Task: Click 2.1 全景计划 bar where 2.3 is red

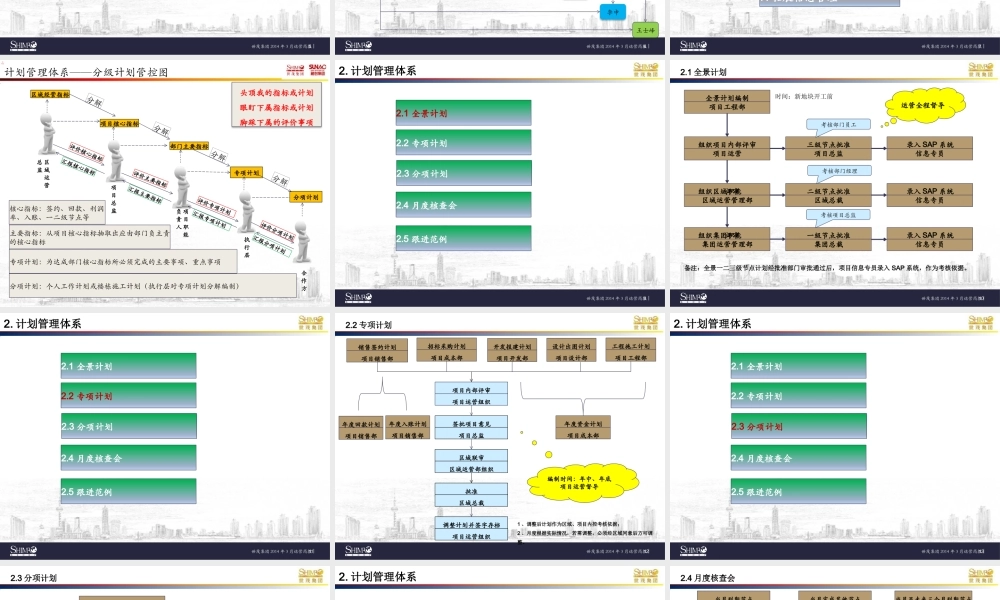Action: click(798, 366)
